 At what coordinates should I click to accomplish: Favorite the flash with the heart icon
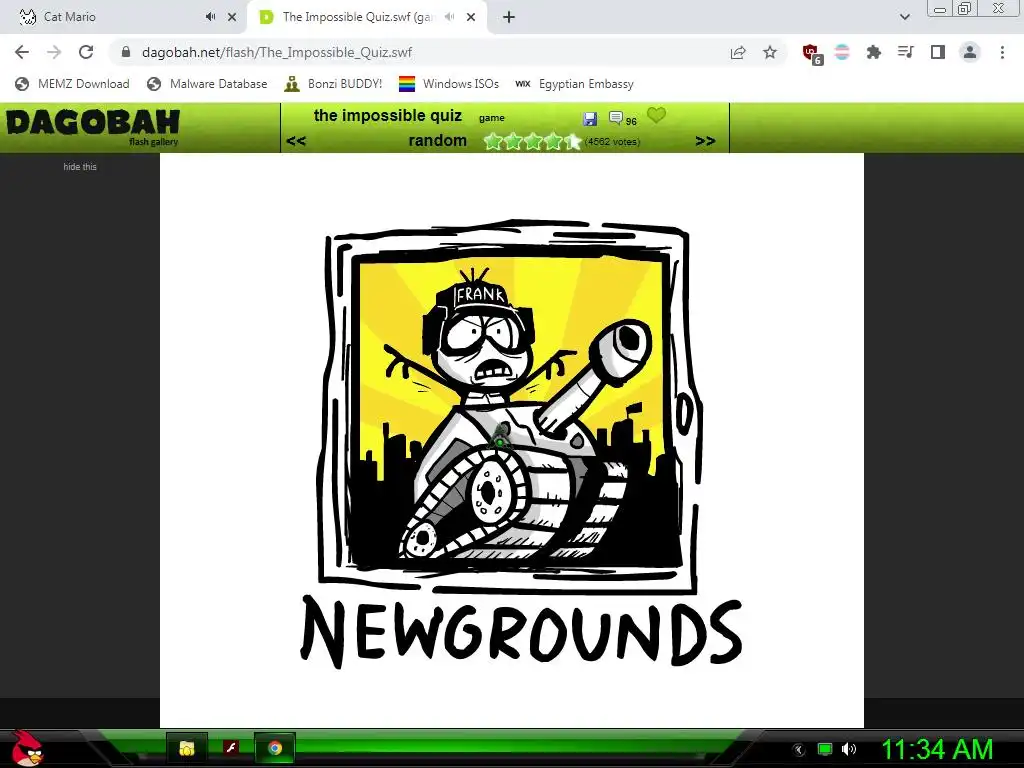[656, 116]
